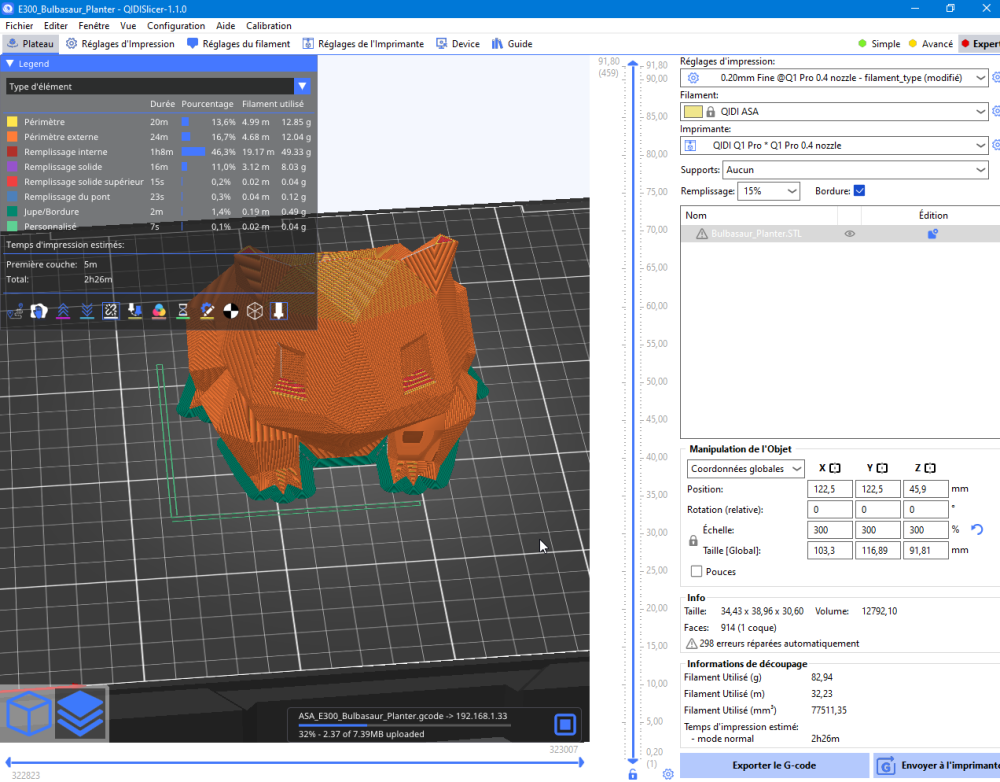The image size is (1000, 782).
Task: Expand the Remplissage 15% dropdown
Action: pos(768,191)
